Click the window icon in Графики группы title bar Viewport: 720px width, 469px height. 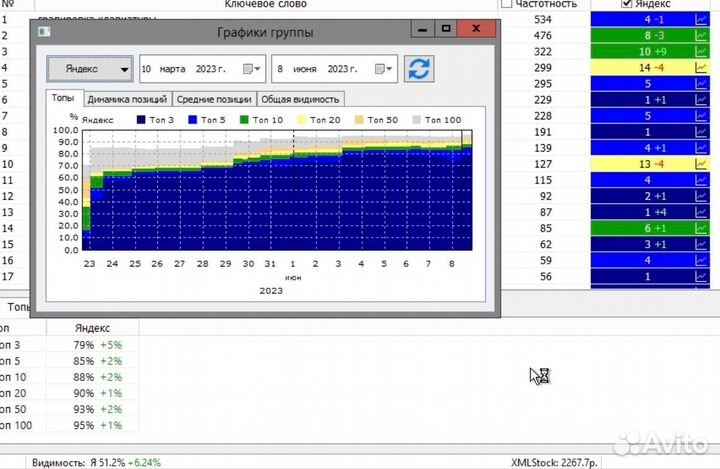(x=42, y=32)
